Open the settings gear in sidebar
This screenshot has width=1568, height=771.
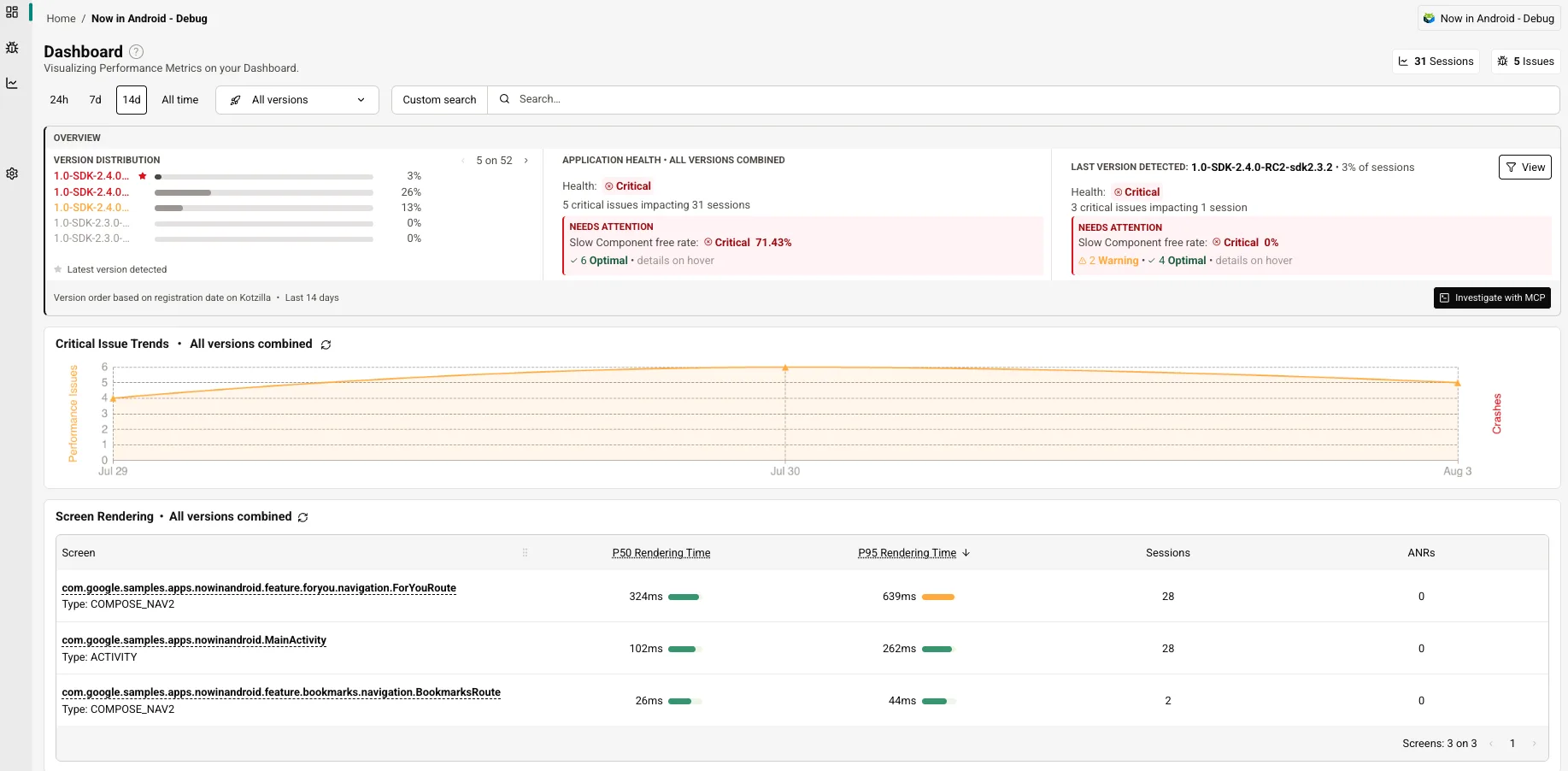pyautogui.click(x=12, y=174)
